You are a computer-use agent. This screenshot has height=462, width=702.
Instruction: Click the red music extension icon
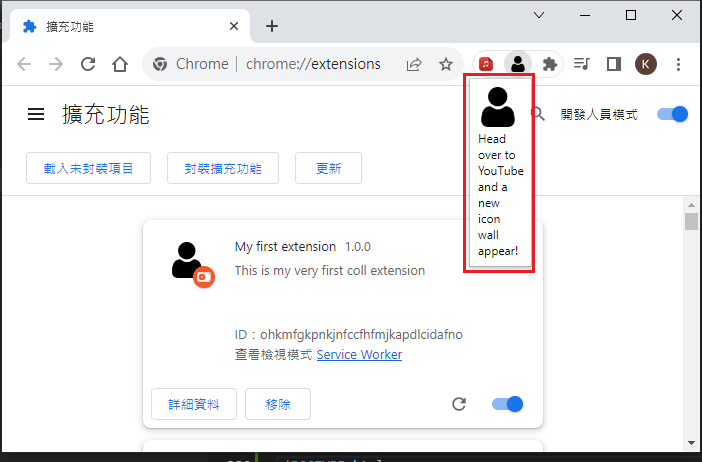(485, 64)
